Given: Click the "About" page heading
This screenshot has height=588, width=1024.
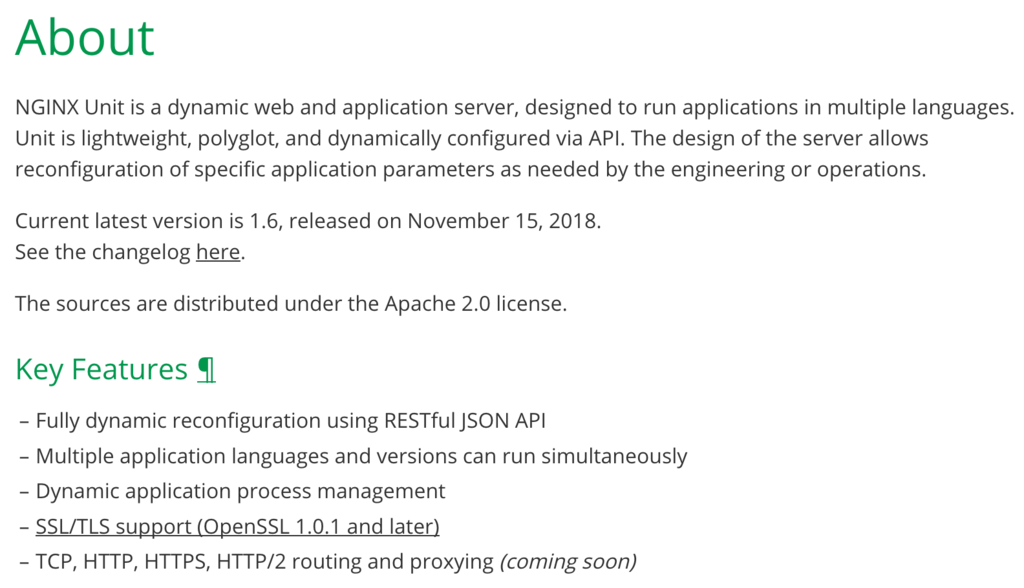Looking at the screenshot, I should [x=85, y=37].
